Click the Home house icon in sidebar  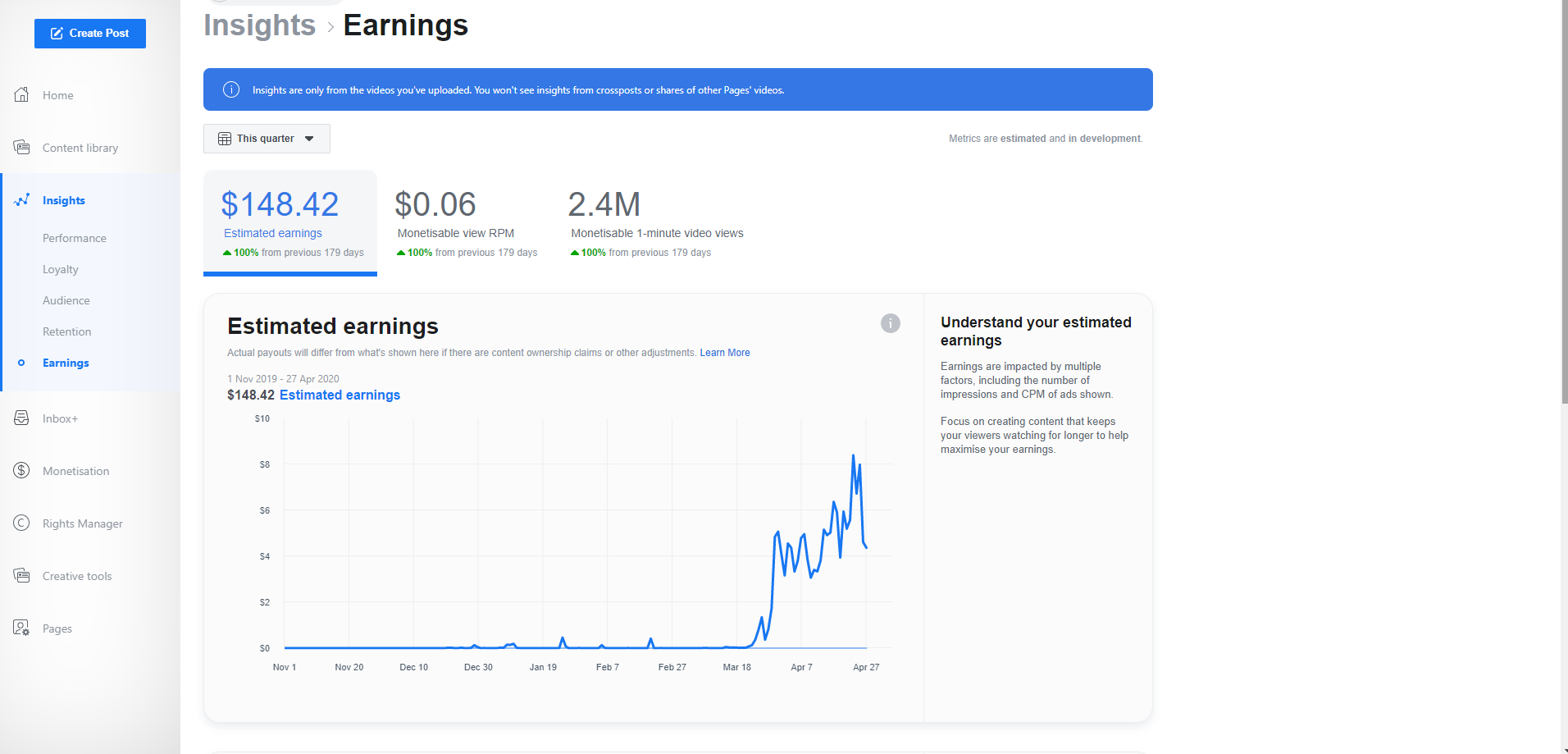22,94
